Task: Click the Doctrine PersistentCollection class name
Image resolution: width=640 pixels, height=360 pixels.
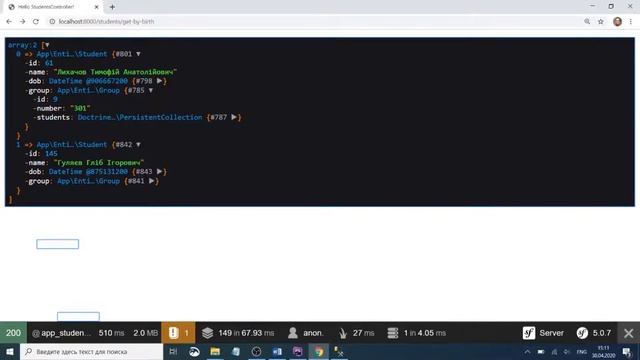Action: pos(140,117)
